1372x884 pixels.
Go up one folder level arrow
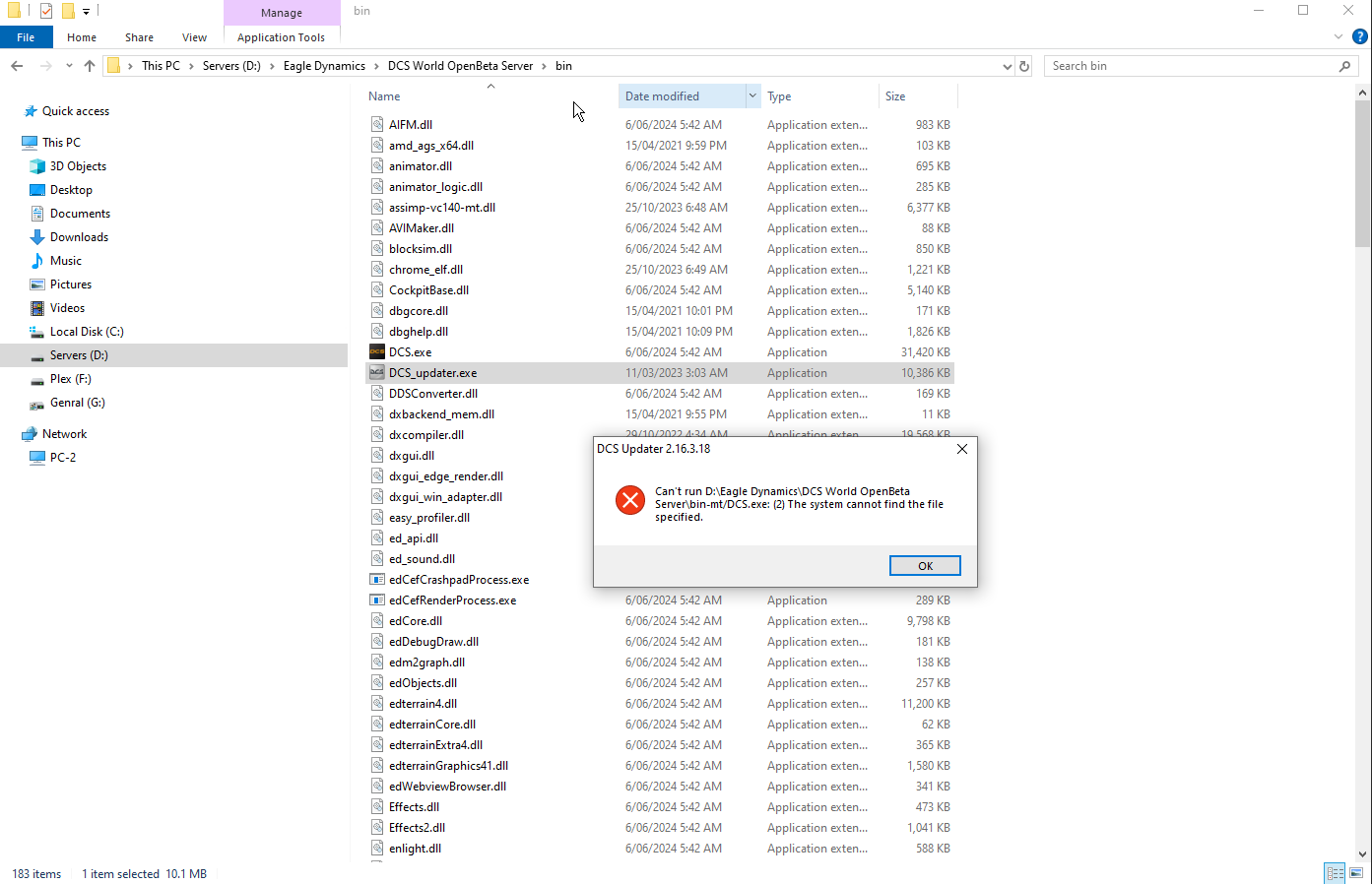point(90,66)
